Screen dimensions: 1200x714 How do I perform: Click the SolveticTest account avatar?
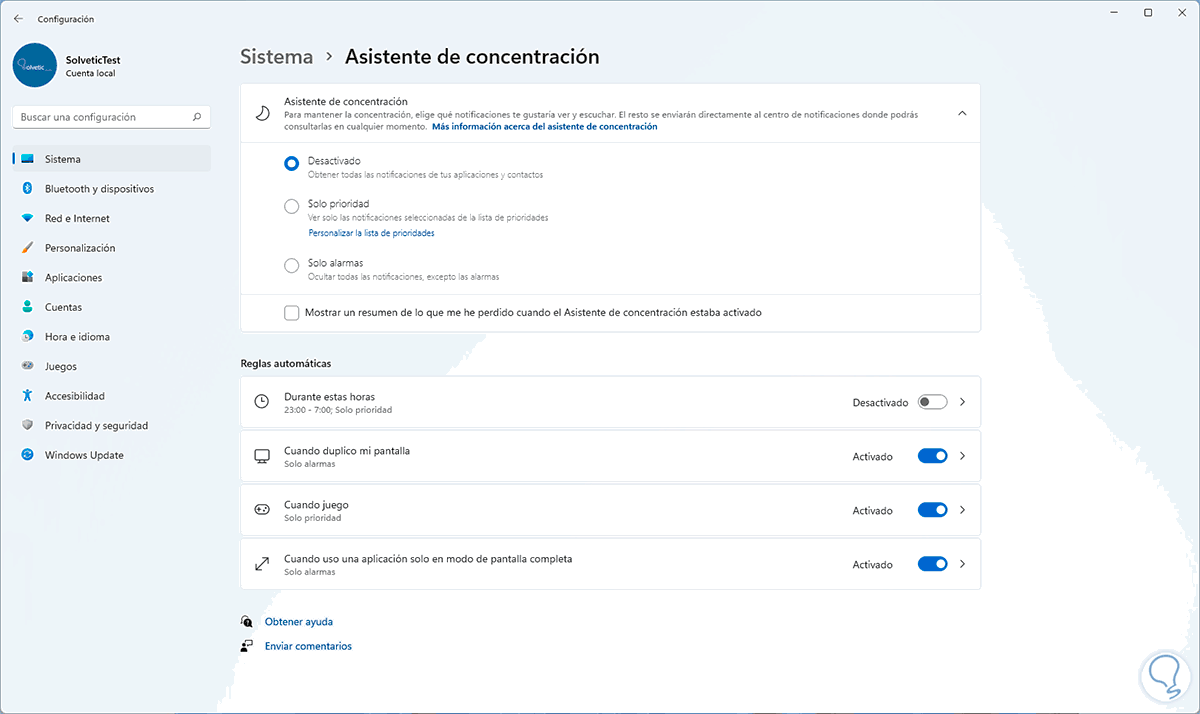coord(35,66)
